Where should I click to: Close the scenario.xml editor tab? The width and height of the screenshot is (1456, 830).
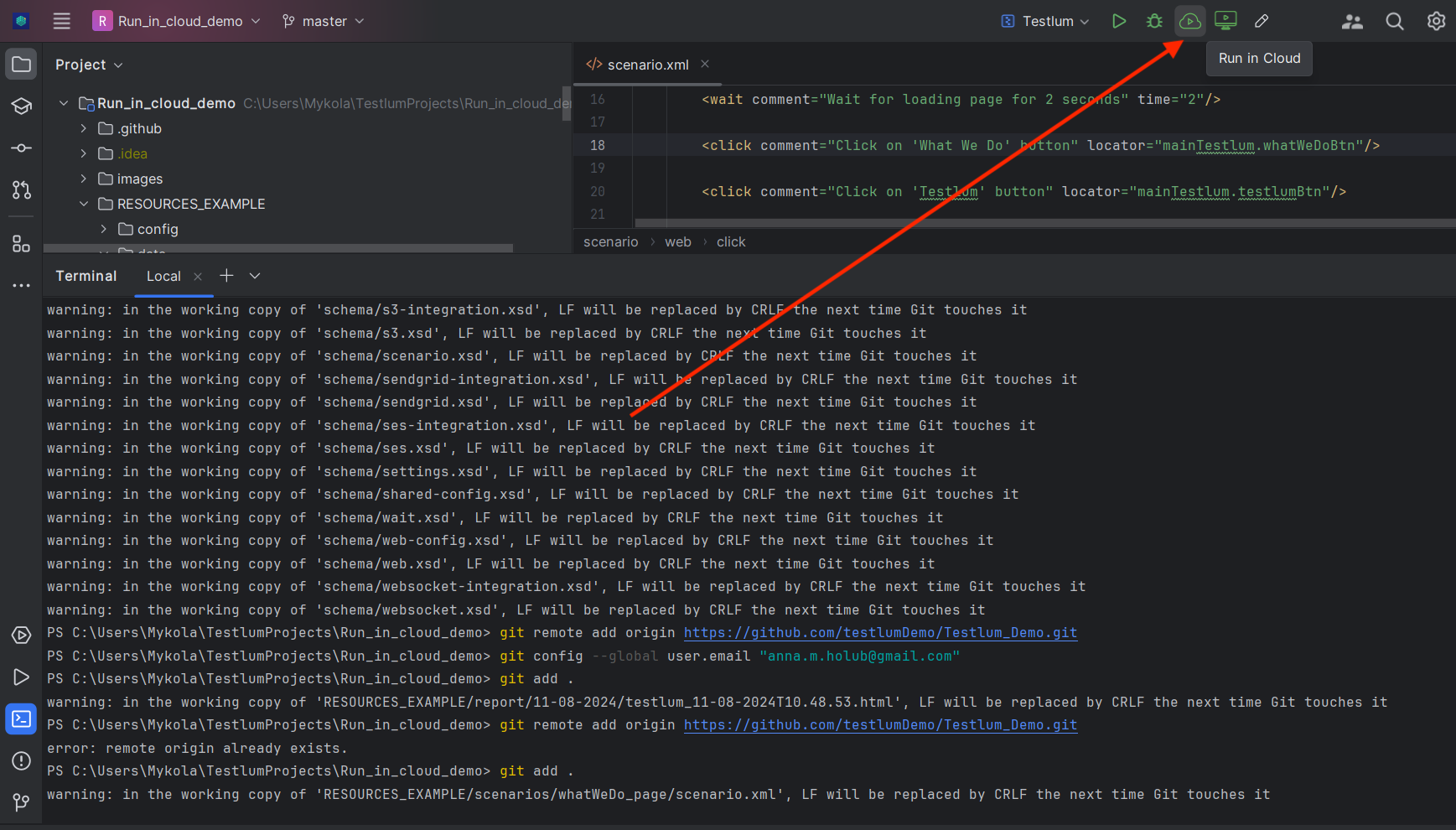pyautogui.click(x=705, y=65)
